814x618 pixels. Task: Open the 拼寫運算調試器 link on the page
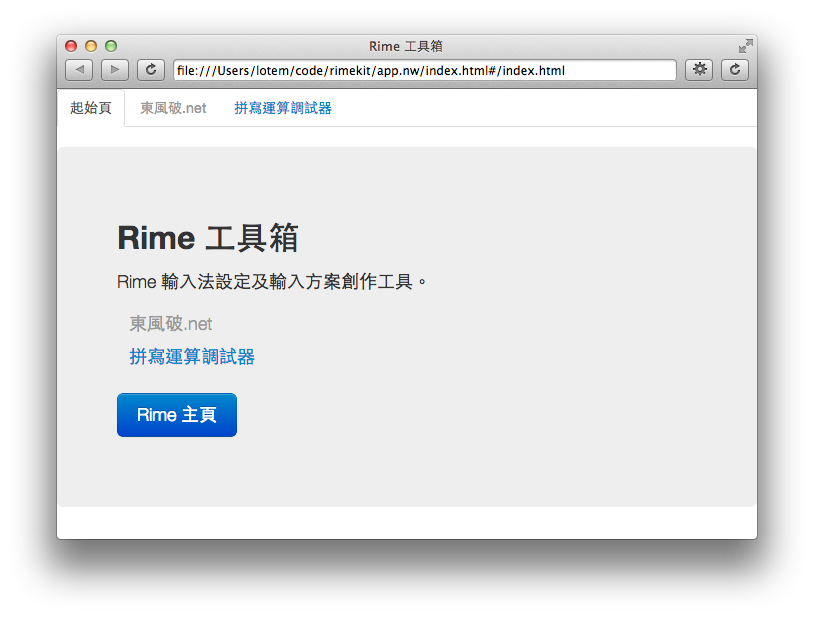(x=191, y=356)
